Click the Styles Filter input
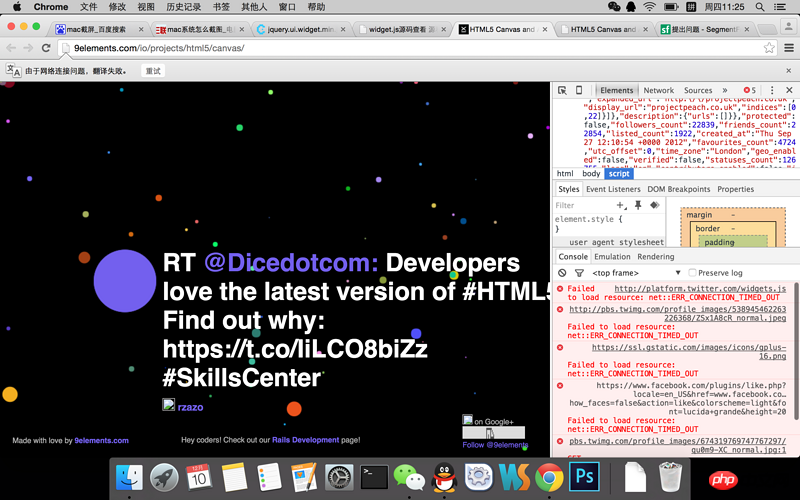This screenshot has height=500, width=800. click(584, 205)
